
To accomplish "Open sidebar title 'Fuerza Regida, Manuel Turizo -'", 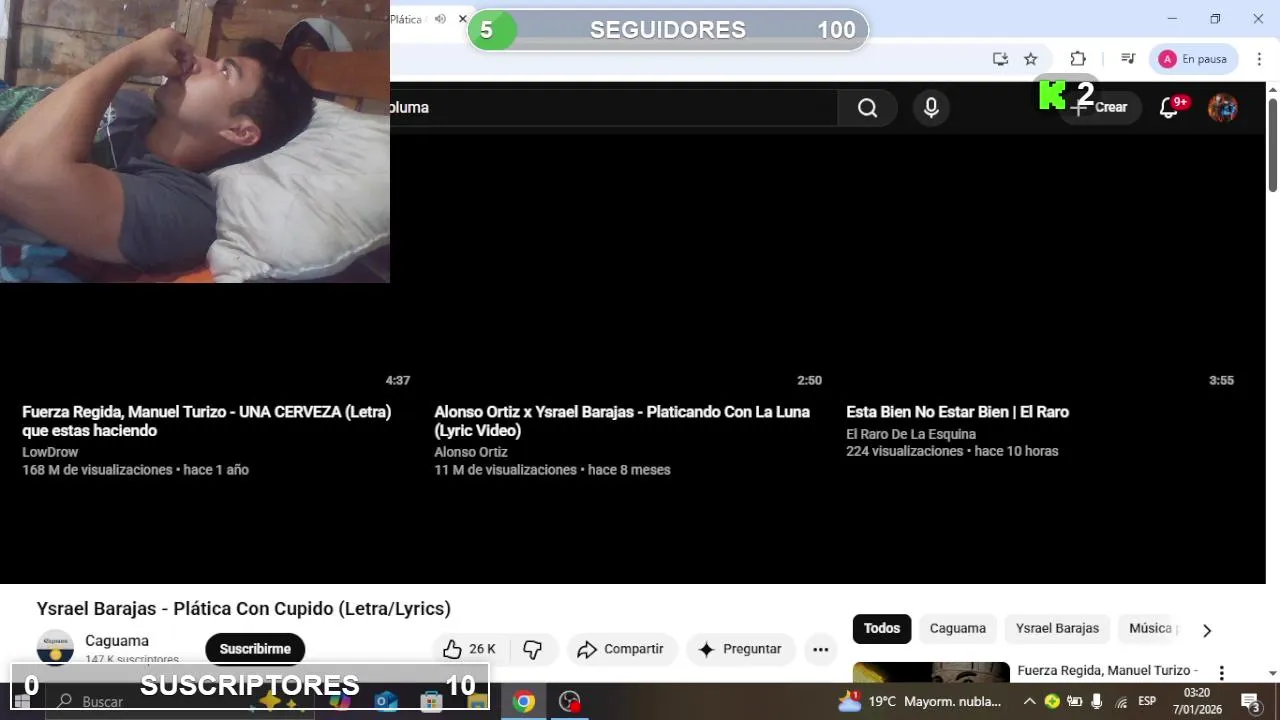I will (x=1107, y=671).
